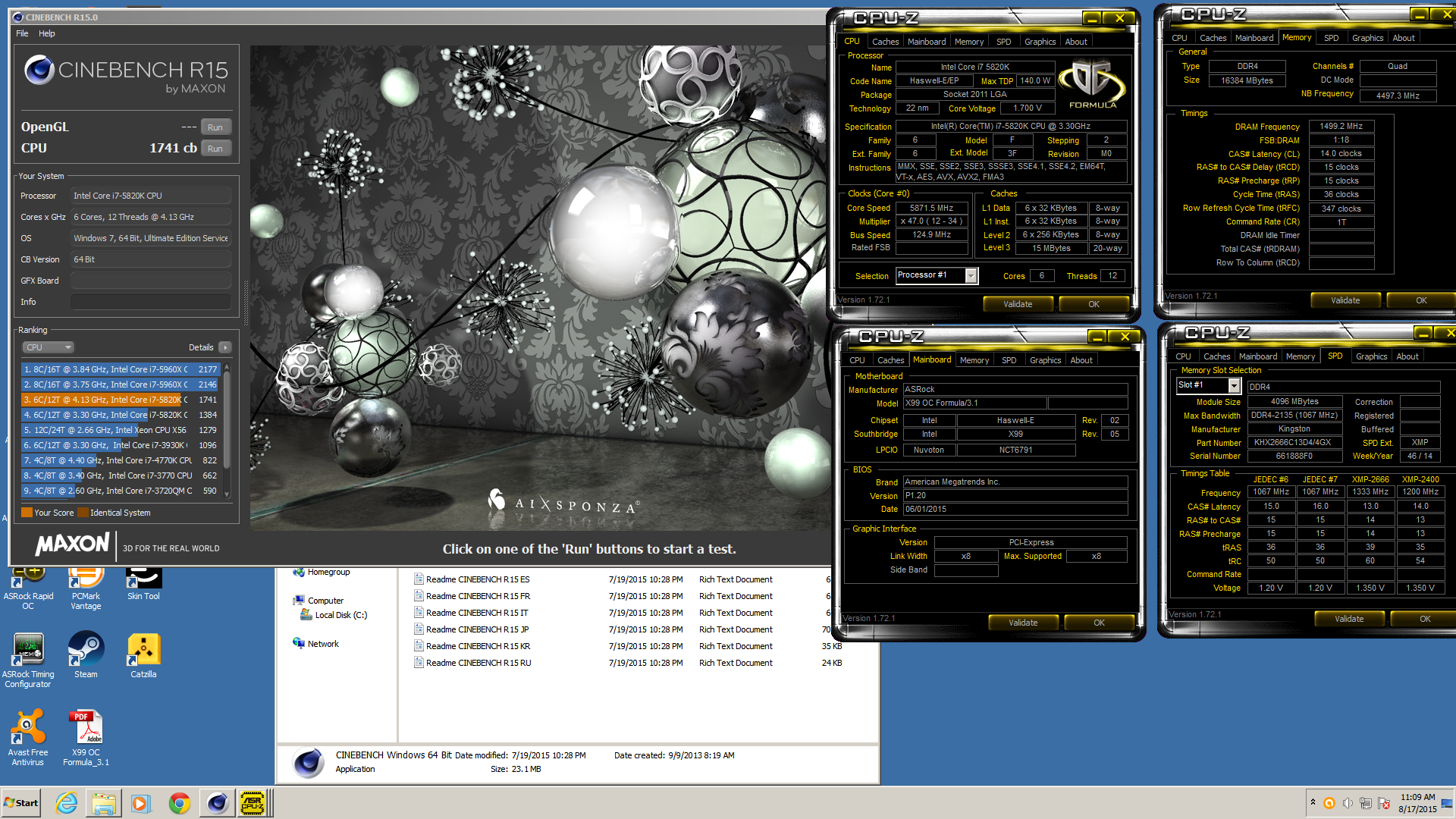Select Local Disk (C:) in the Explorer tree
1456x819 pixels.
point(340,615)
